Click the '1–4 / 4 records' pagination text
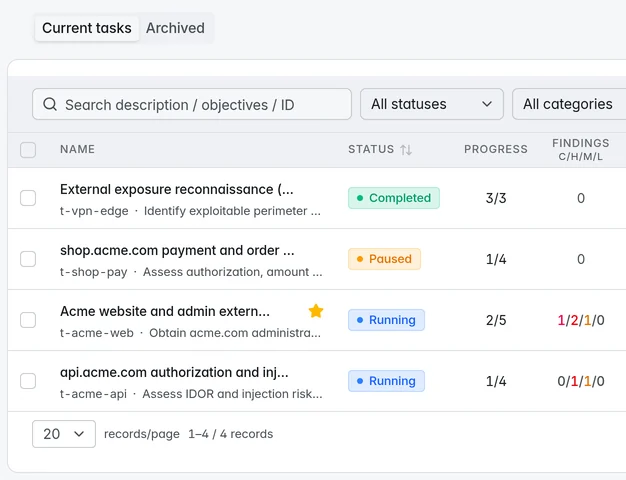Image resolution: width=626 pixels, height=480 pixels. (x=231, y=434)
